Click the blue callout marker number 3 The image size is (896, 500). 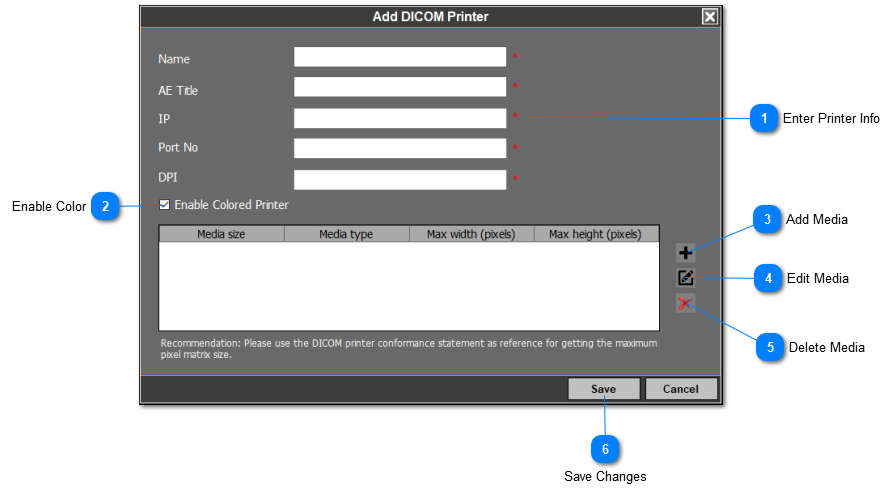[x=767, y=220]
